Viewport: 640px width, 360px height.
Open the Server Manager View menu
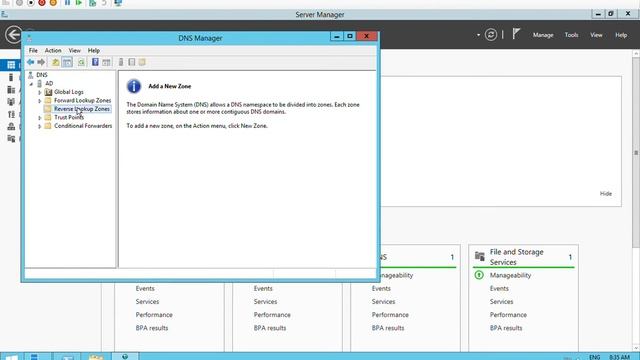pyautogui.click(x=596, y=35)
